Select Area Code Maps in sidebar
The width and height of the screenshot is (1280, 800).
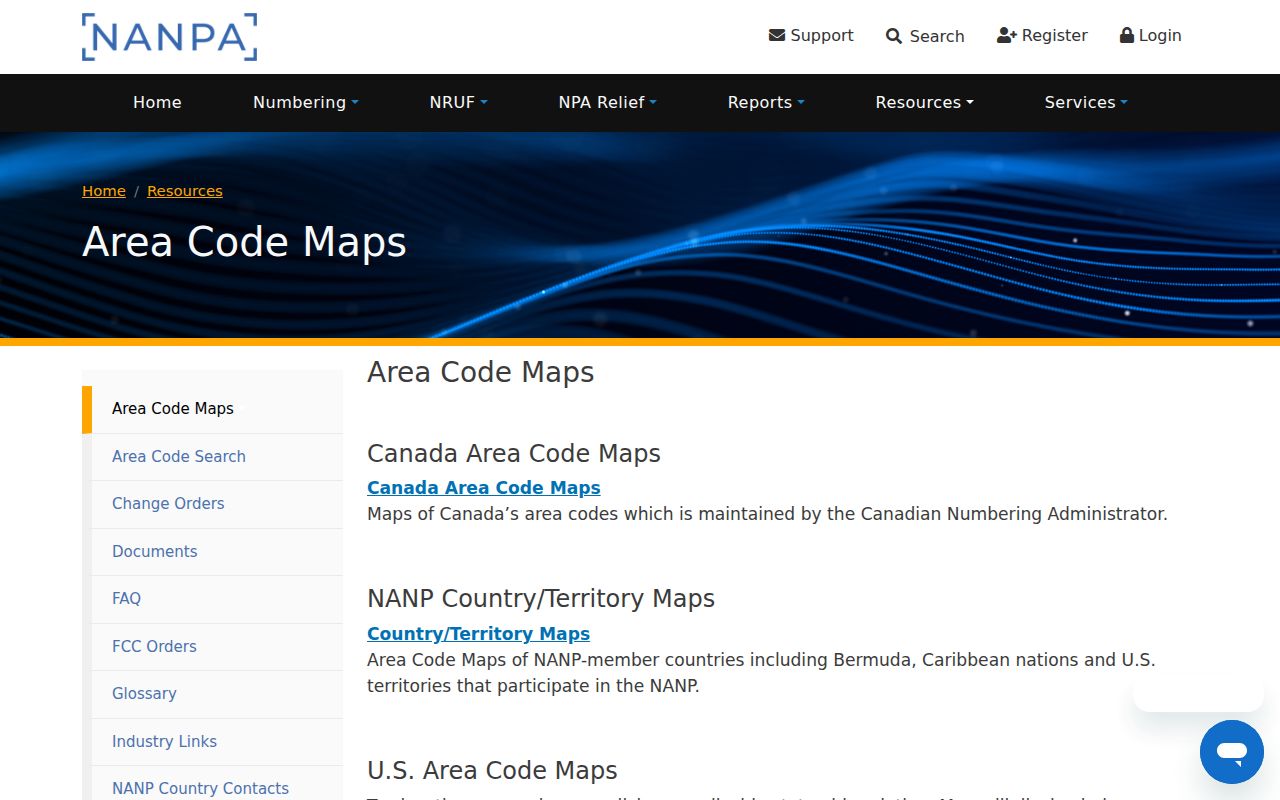tap(212, 409)
